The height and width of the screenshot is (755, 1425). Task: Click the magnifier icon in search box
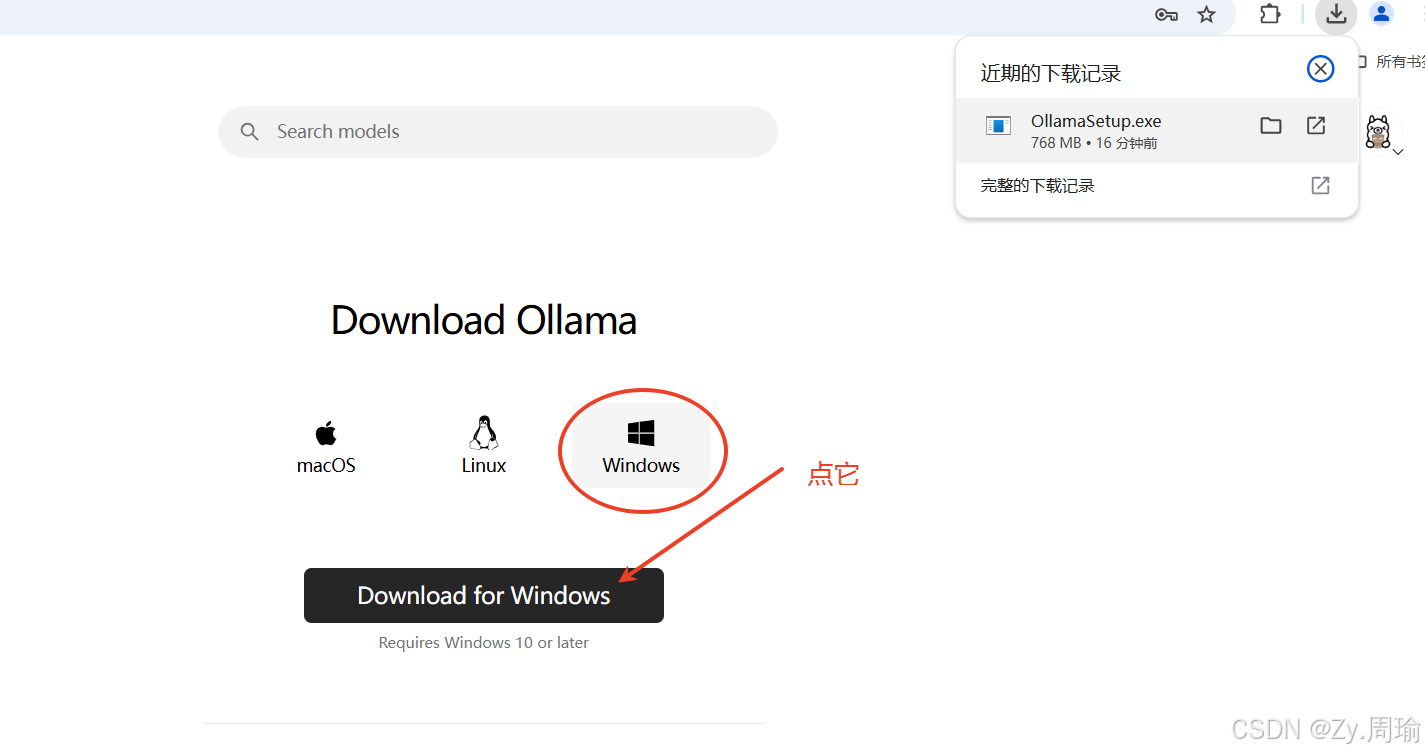tap(250, 132)
